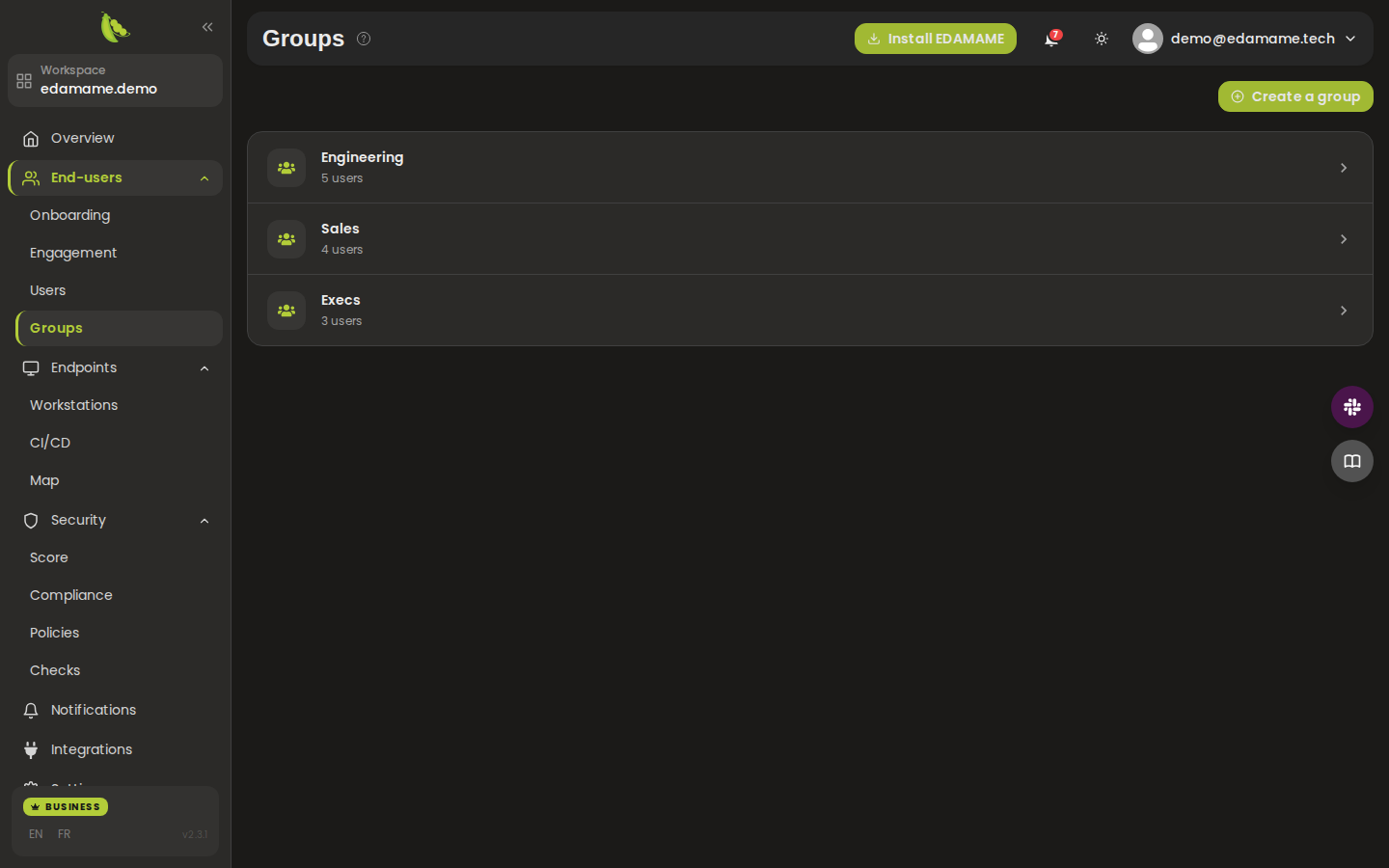Open notifications bell with 7 badge
The height and width of the screenshot is (868, 1389).
(x=1051, y=39)
